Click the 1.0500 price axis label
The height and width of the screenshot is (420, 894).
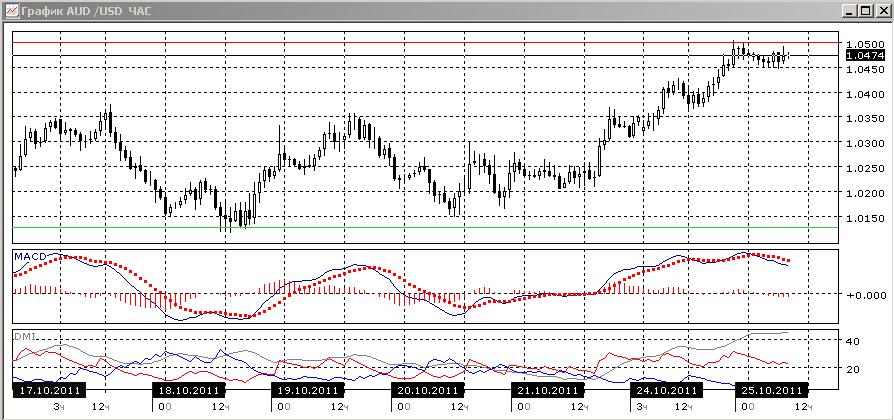865,44
